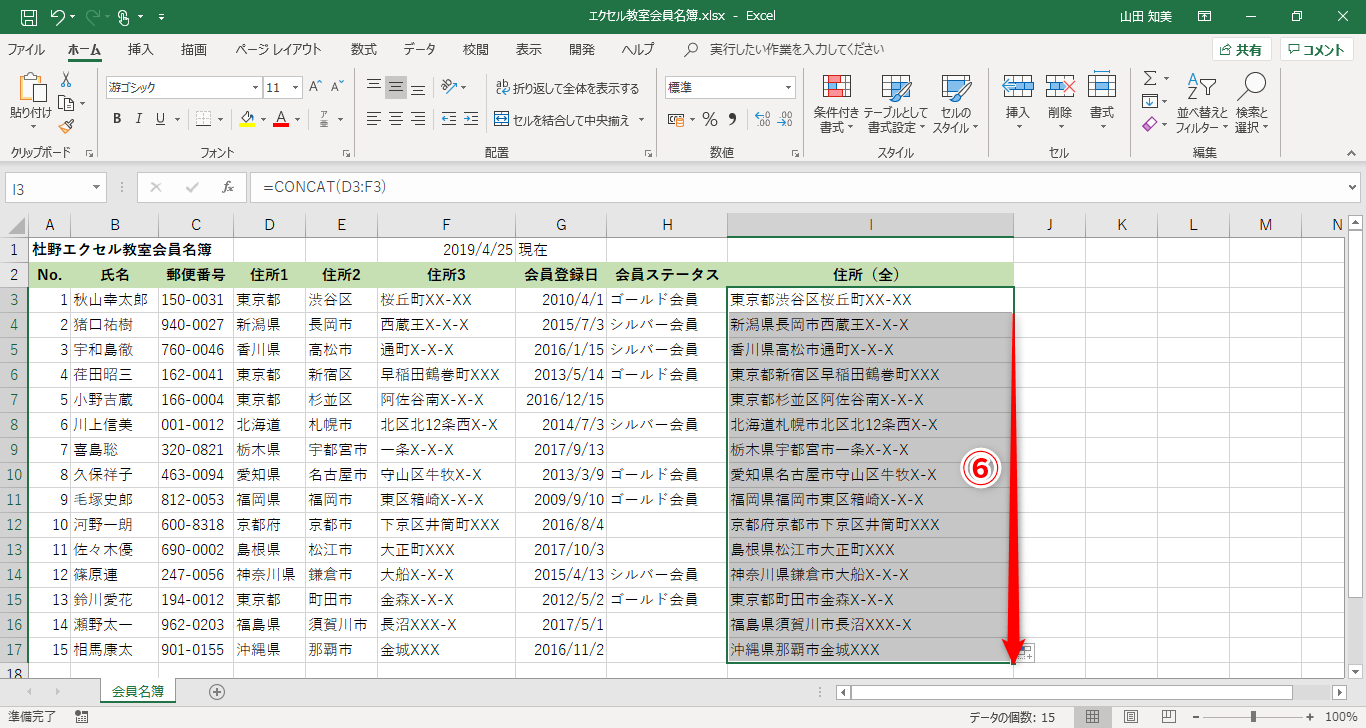
Task: Toggle middle vertical alignment
Action: tap(396, 87)
